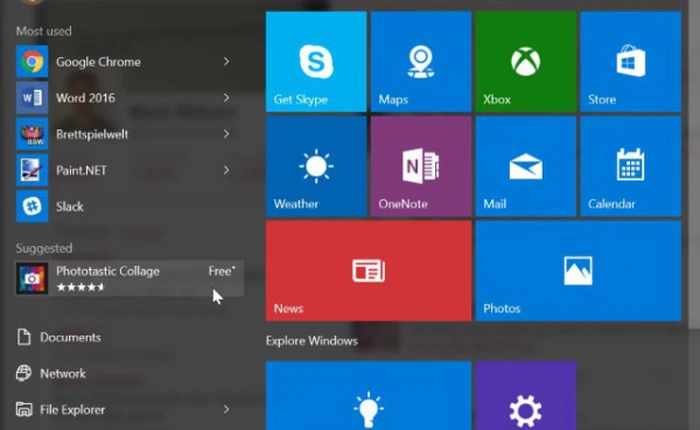Click the Free label on suggested app
This screenshot has height=430, width=700.
point(221,271)
